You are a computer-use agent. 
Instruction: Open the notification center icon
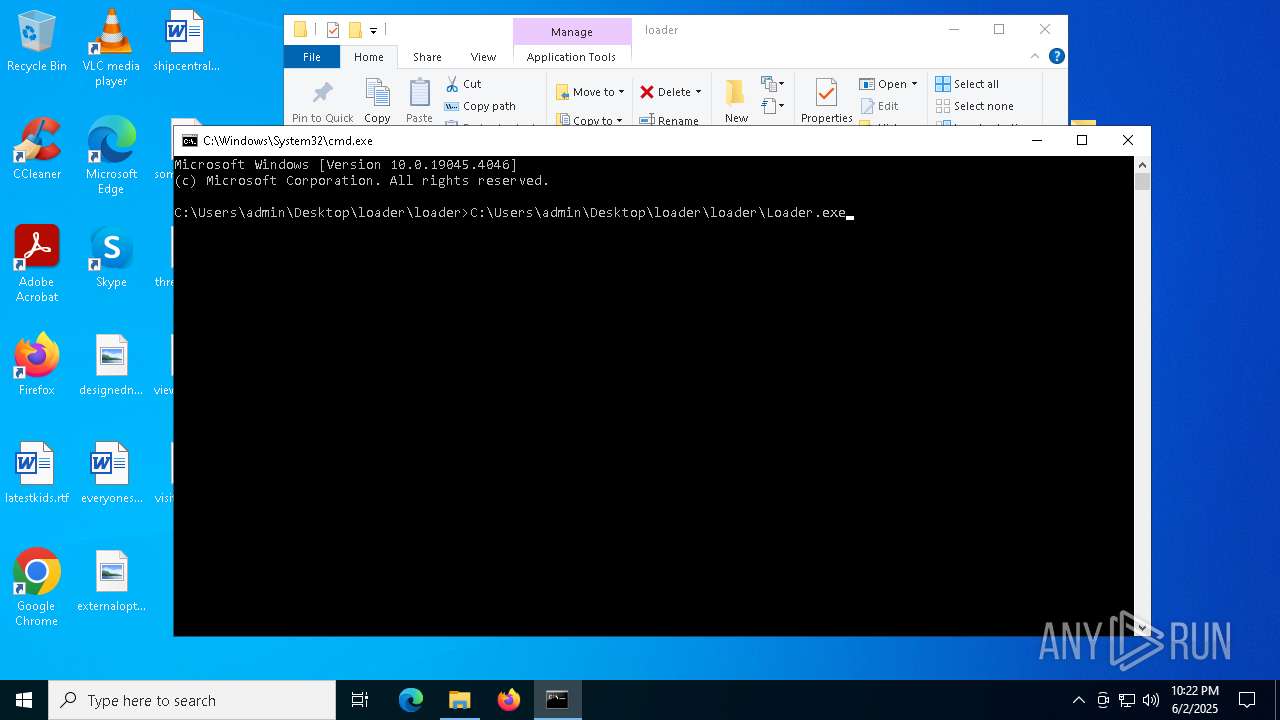coord(1247,700)
